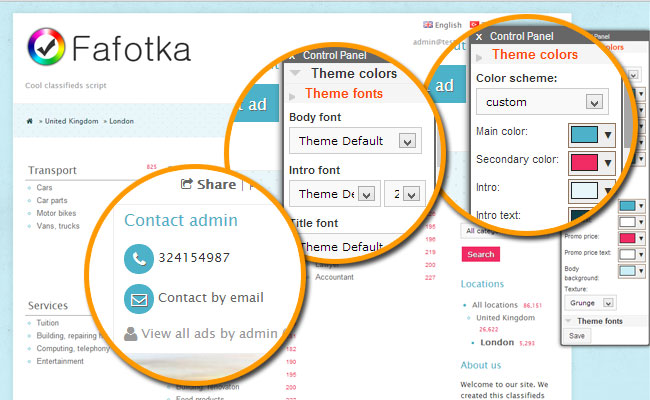This screenshot has height=400, width=650.
Task: Open the Entertainment category
Action: (60, 361)
